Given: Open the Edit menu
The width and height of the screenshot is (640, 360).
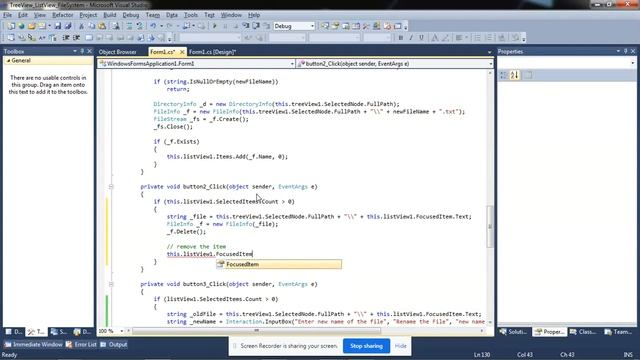Looking at the screenshot, I should 22,15.
